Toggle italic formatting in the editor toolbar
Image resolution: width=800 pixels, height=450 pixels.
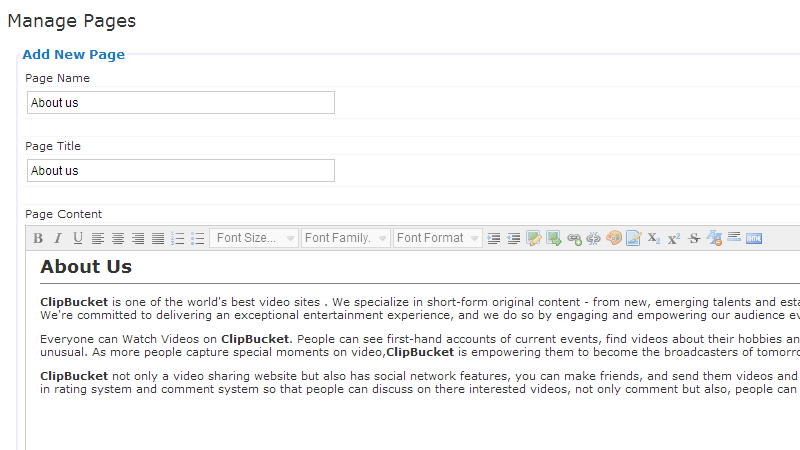[58, 238]
